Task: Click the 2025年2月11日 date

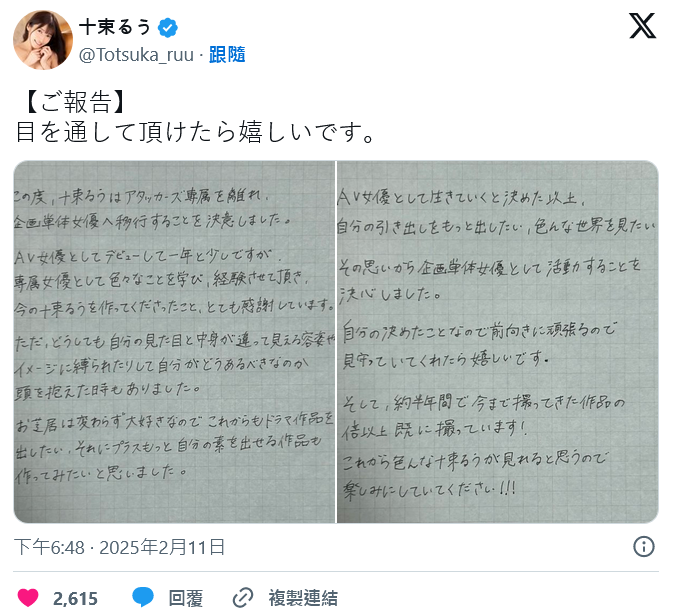Action: coord(162,547)
